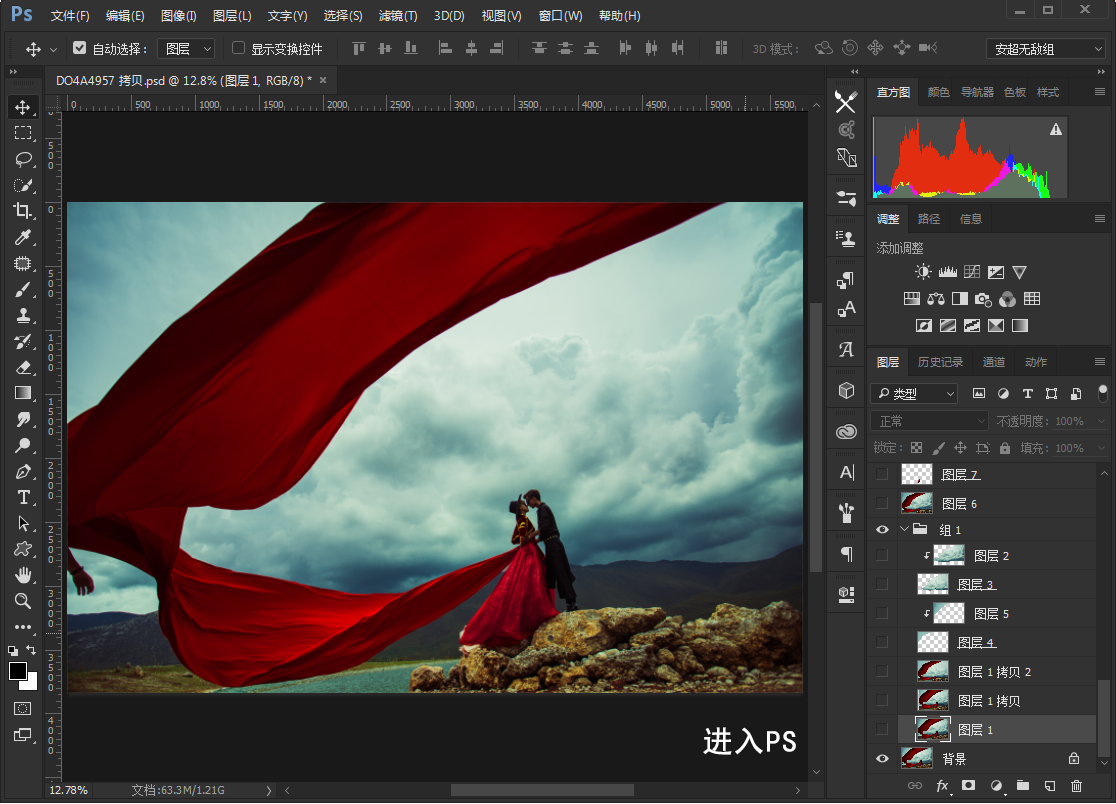Add Levels adjustment layer

(x=947, y=272)
